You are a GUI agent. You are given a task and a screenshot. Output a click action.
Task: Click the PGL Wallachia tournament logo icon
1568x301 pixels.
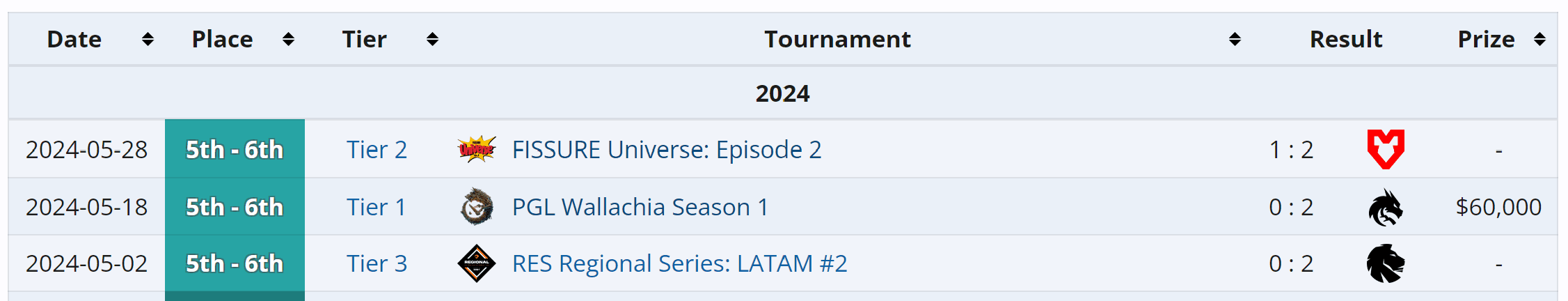coord(477,207)
